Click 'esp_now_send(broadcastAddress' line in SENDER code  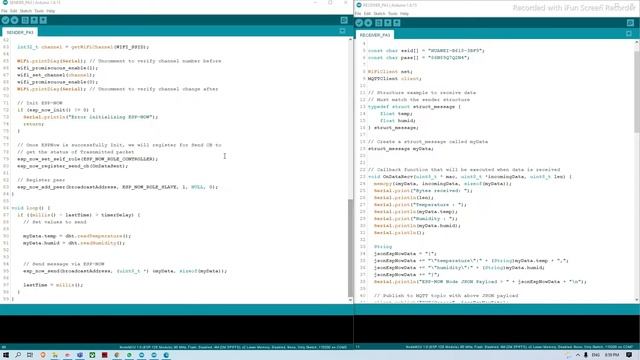125,271
